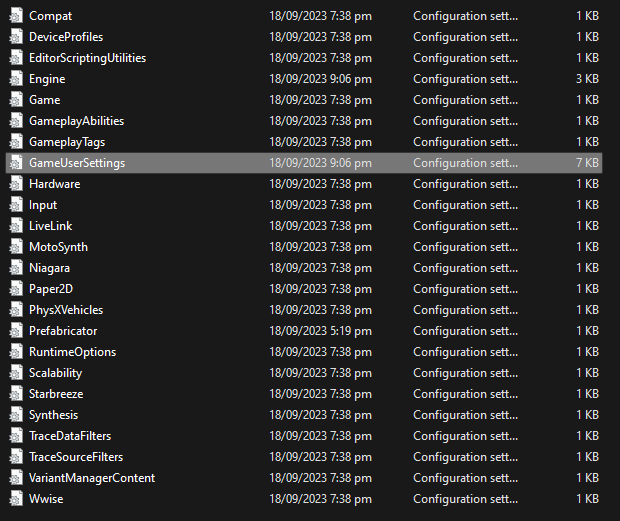Click the date modified on Niagara row

(320, 268)
